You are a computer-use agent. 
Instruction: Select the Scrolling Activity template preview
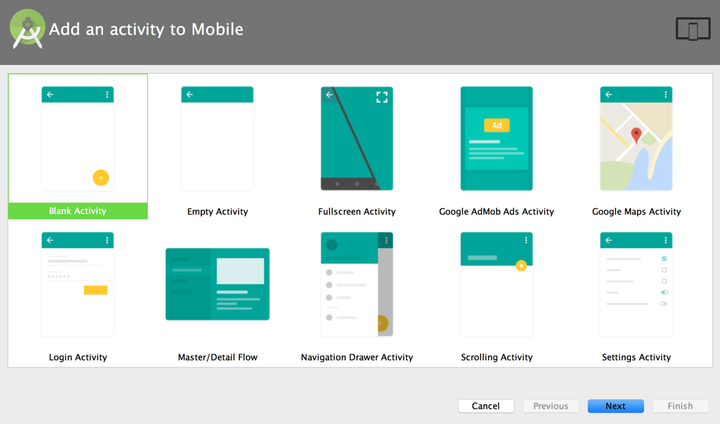496,284
